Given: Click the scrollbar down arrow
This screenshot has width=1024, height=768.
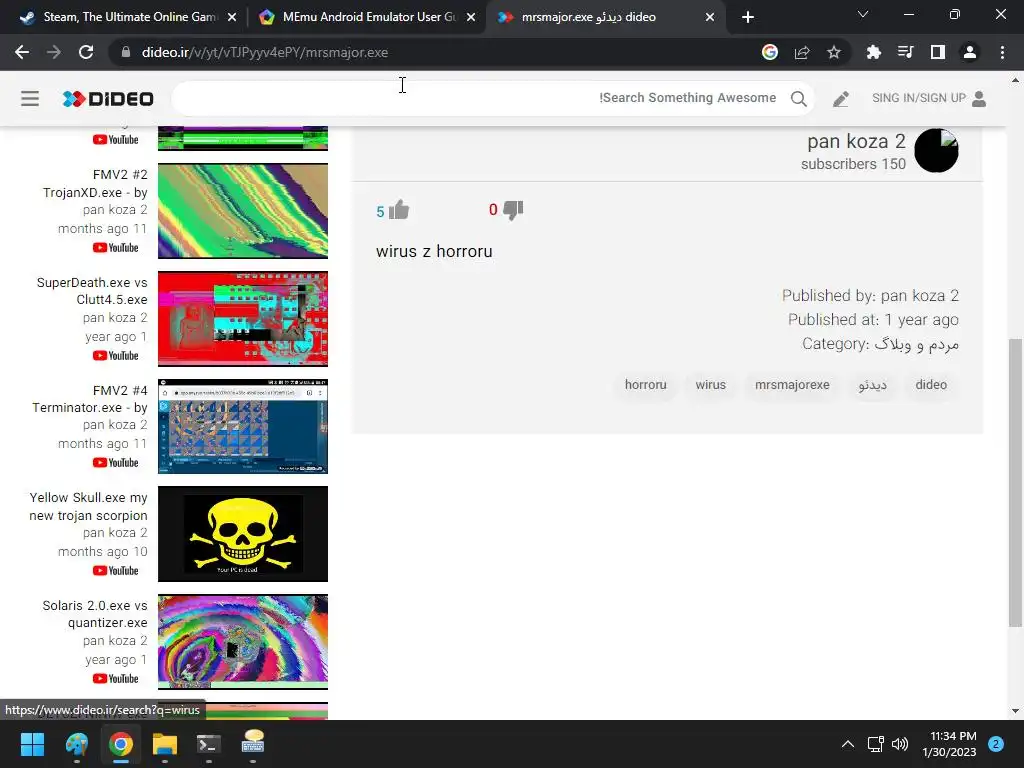Looking at the screenshot, I should pyautogui.click(x=1015, y=711).
